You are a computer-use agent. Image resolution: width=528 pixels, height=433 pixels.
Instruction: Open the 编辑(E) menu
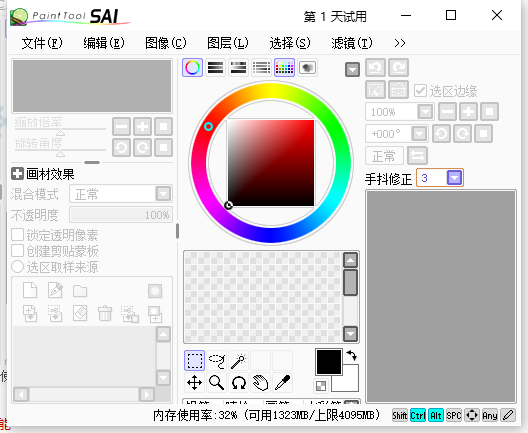(104, 43)
